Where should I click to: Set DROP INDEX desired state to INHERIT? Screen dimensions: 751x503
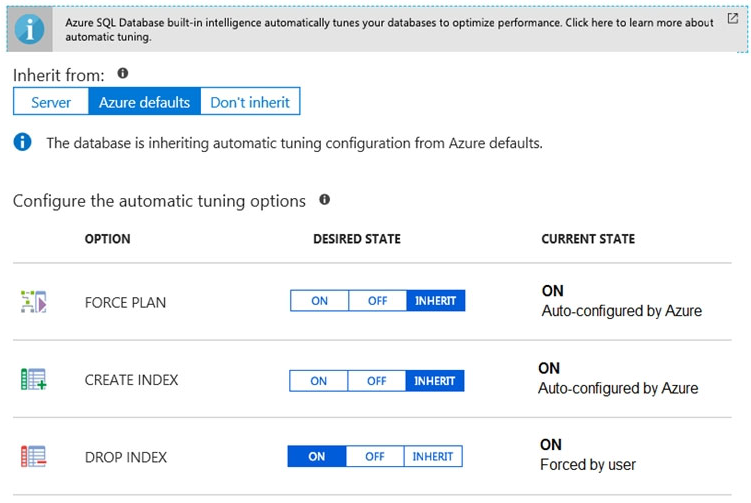tap(433, 457)
